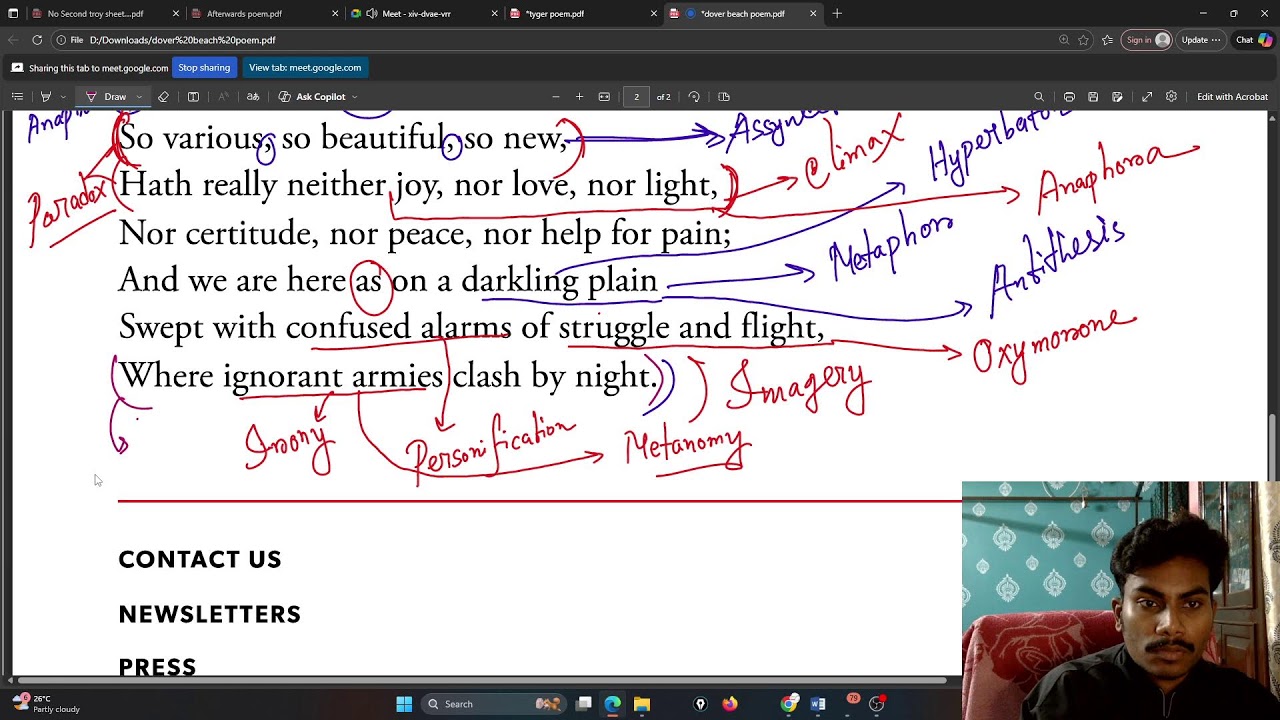The height and width of the screenshot is (720, 1280).
Task: Toggle the Draw tool
Action: pyautogui.click(x=106, y=97)
